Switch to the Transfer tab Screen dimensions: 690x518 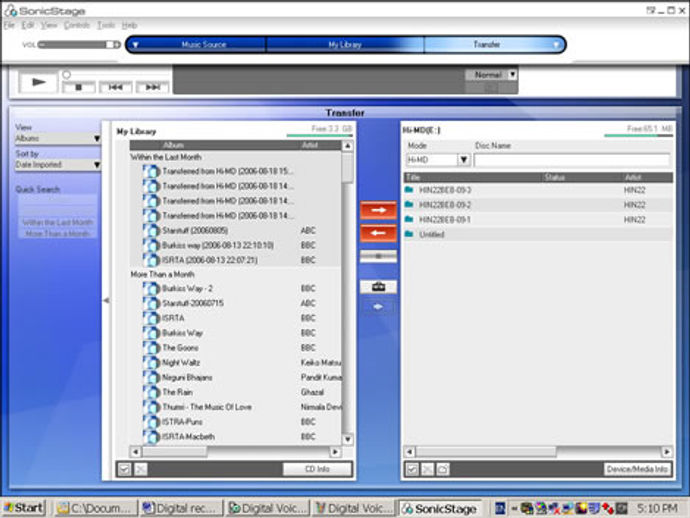tap(486, 44)
